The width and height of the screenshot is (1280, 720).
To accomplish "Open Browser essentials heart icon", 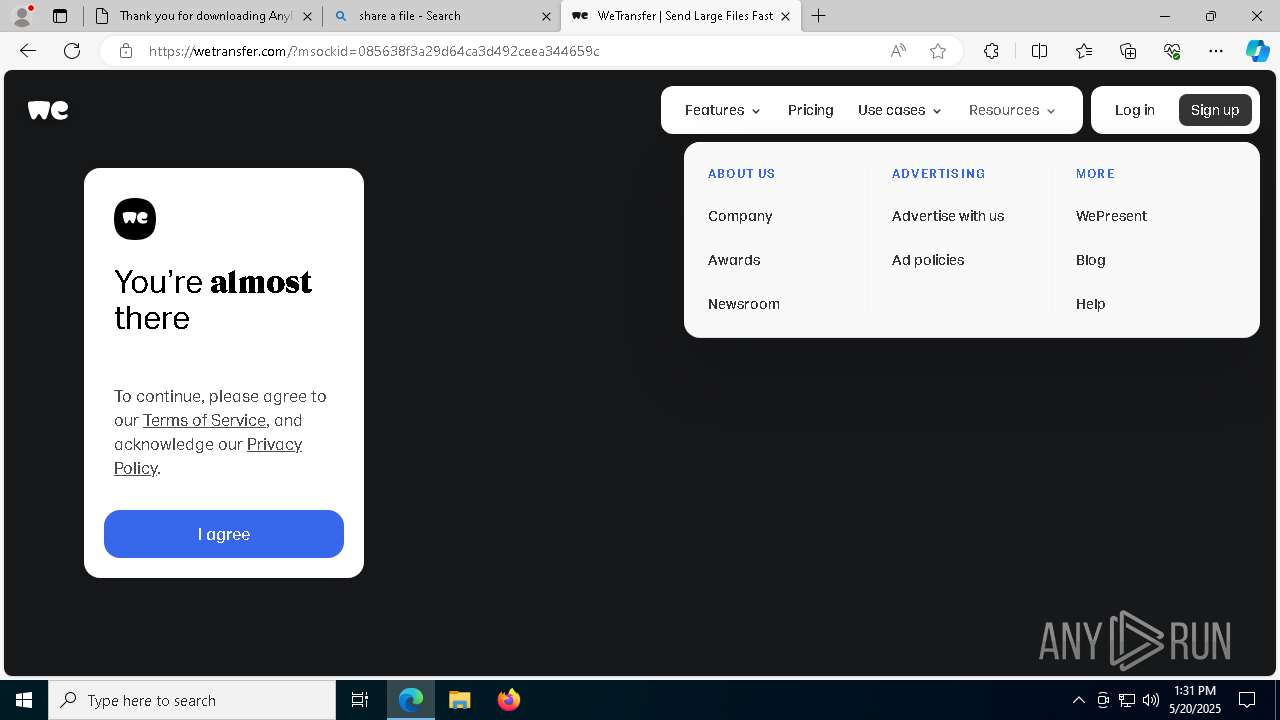I will click(1172, 51).
